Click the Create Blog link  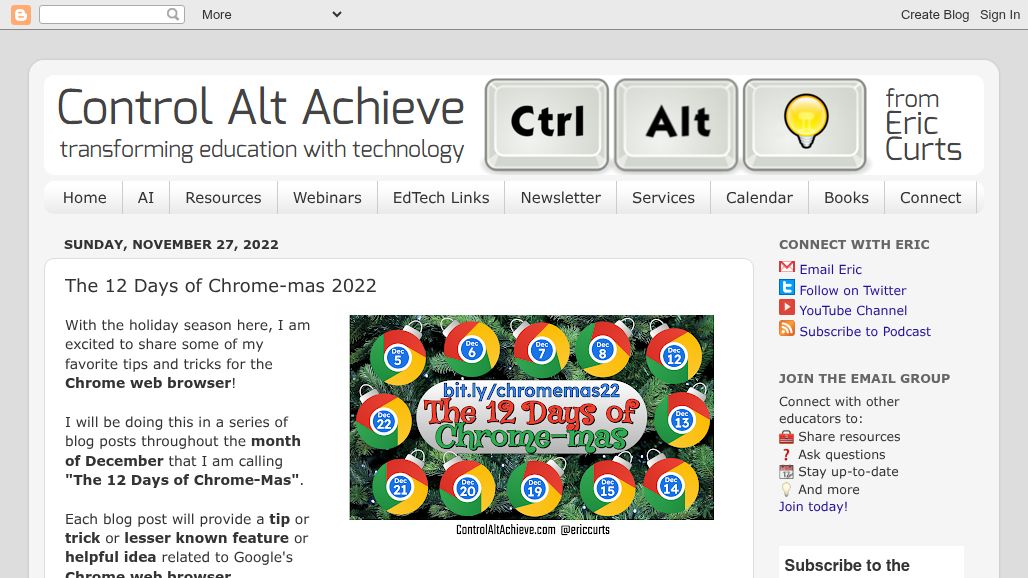[934, 14]
